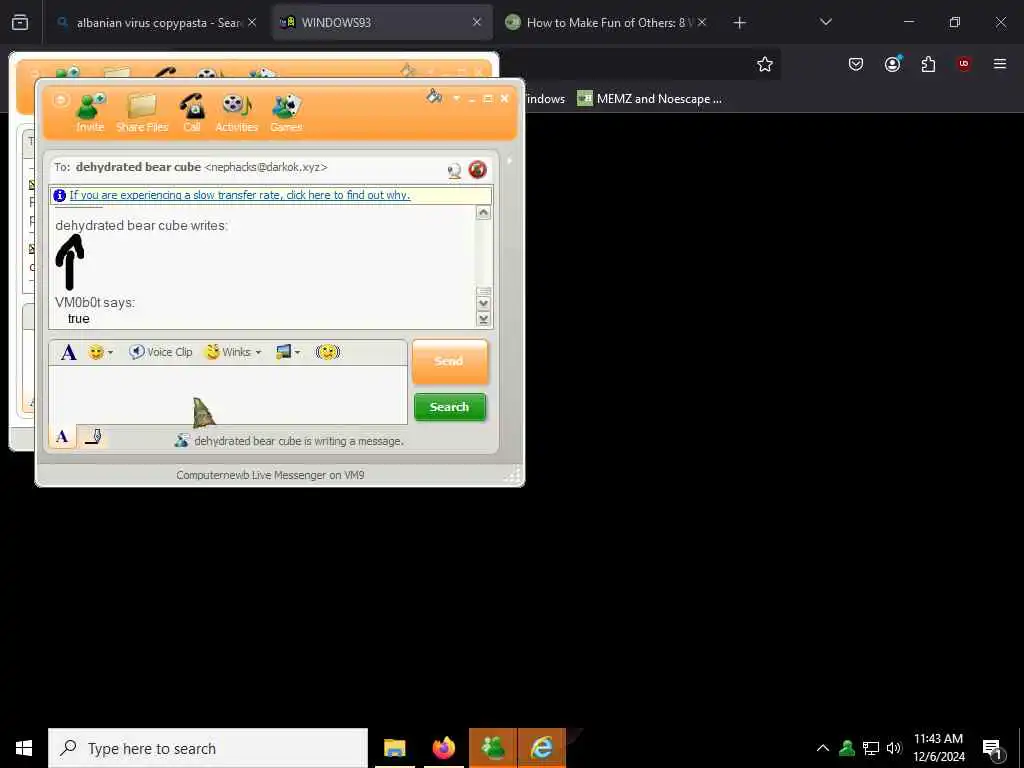
Task: Open the Firefox hamburger menu
Action: [x=1000, y=64]
